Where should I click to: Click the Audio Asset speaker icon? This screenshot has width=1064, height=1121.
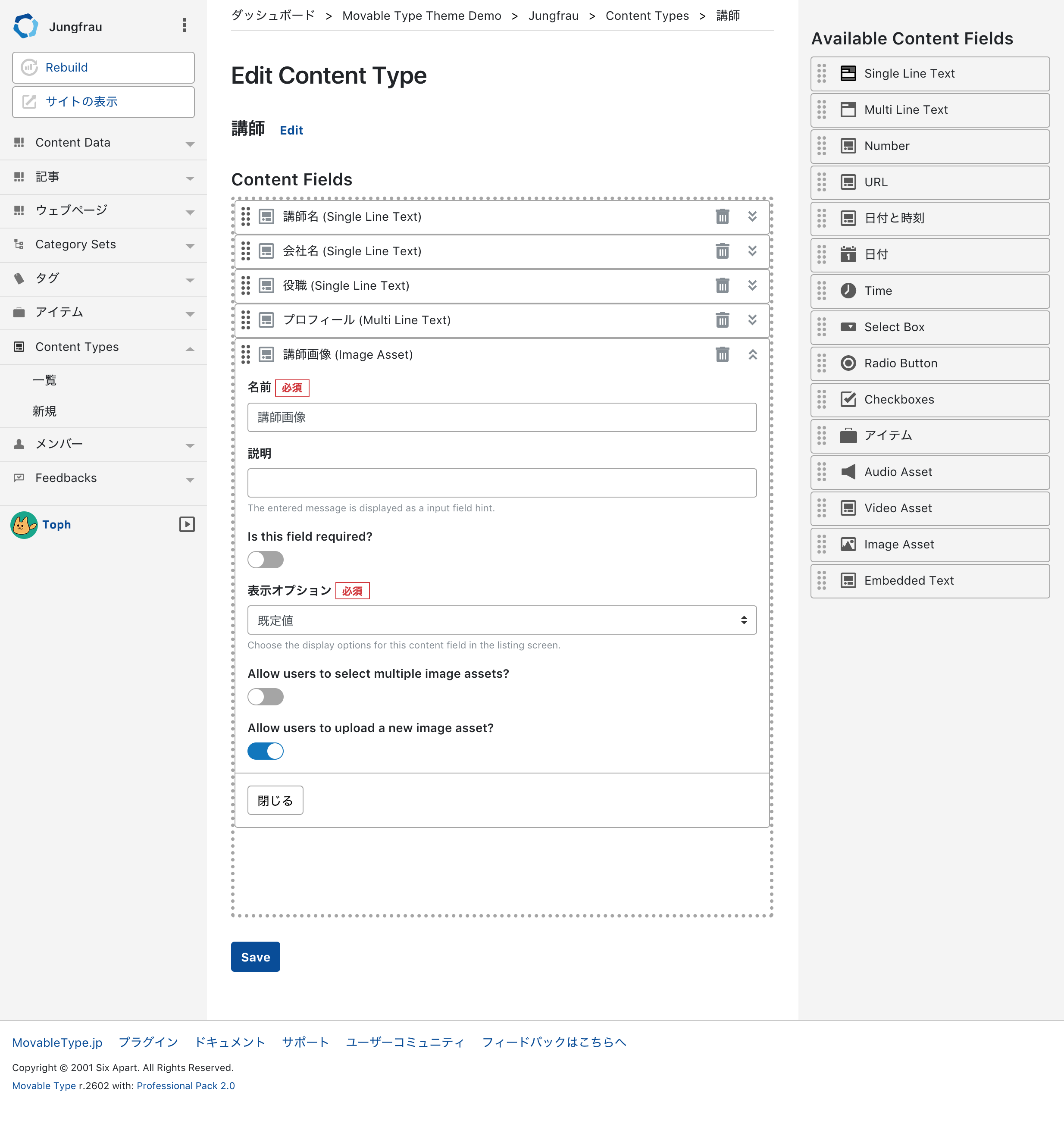coord(848,472)
